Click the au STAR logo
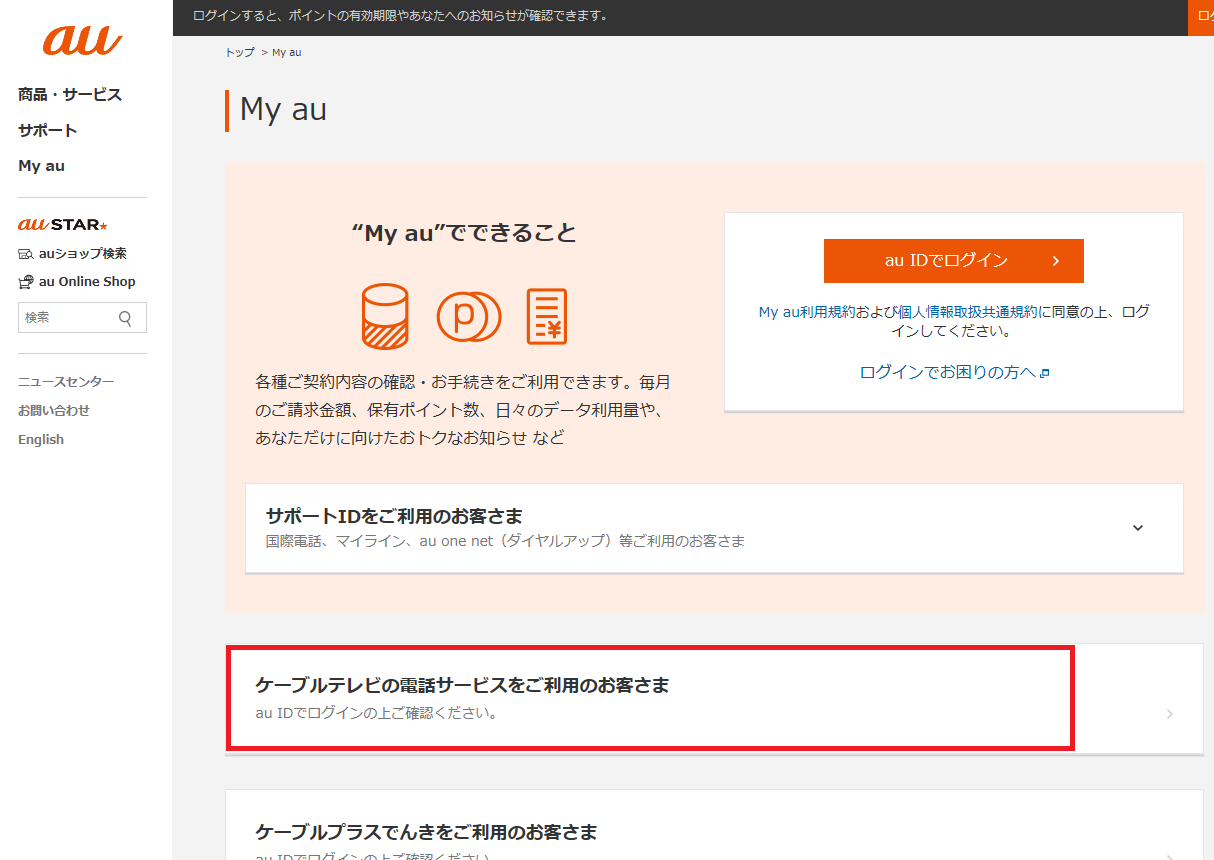The width and height of the screenshot is (1214, 860). pos(63,225)
